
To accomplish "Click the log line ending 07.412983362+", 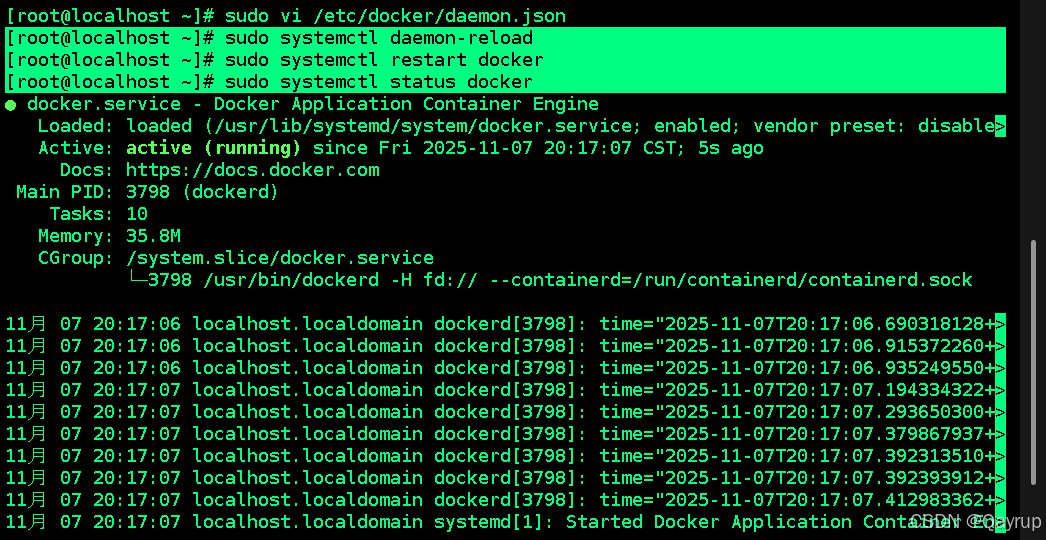I will coord(505,501).
